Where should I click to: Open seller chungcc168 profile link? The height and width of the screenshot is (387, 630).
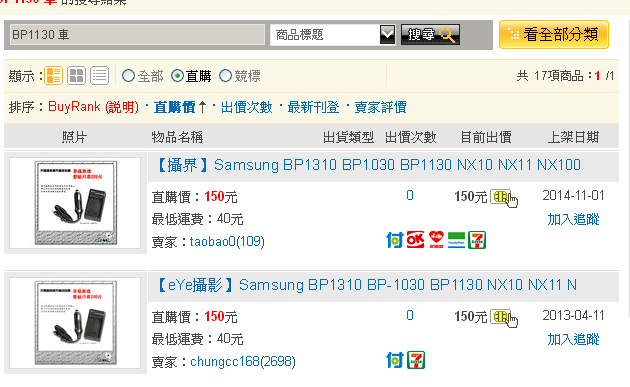pyautogui.click(x=225, y=362)
